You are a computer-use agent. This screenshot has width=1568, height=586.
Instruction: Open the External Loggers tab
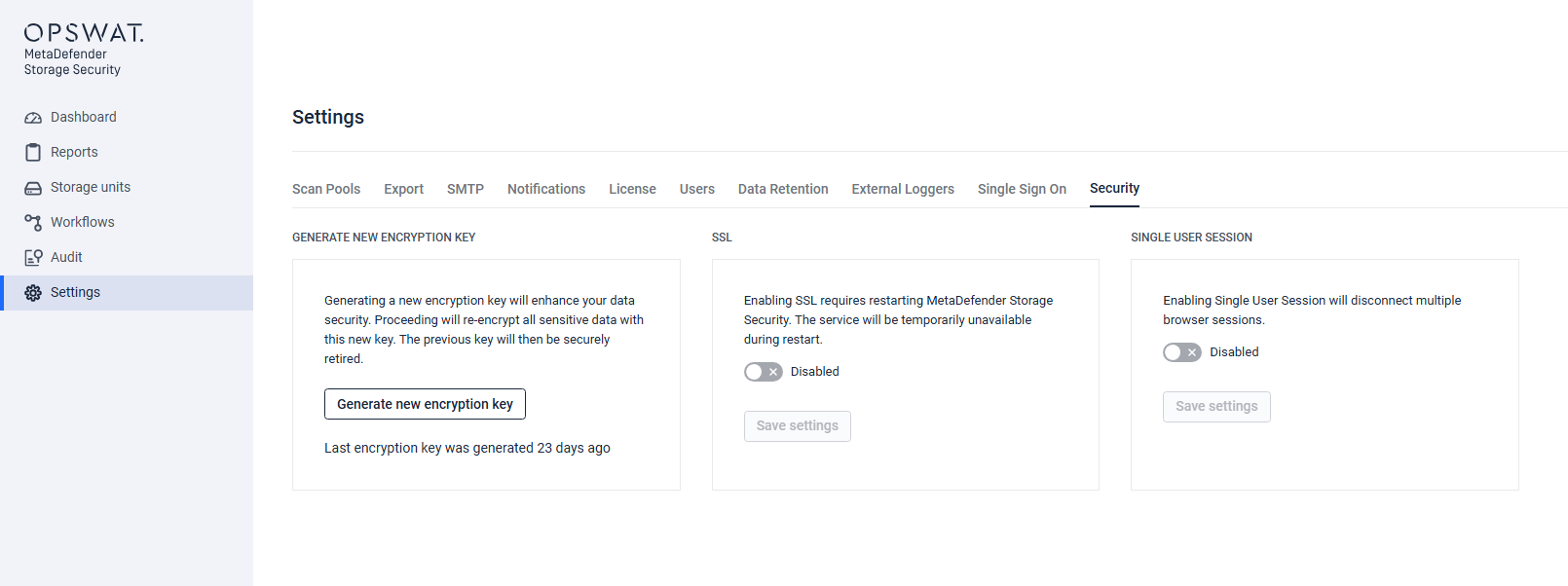click(903, 189)
